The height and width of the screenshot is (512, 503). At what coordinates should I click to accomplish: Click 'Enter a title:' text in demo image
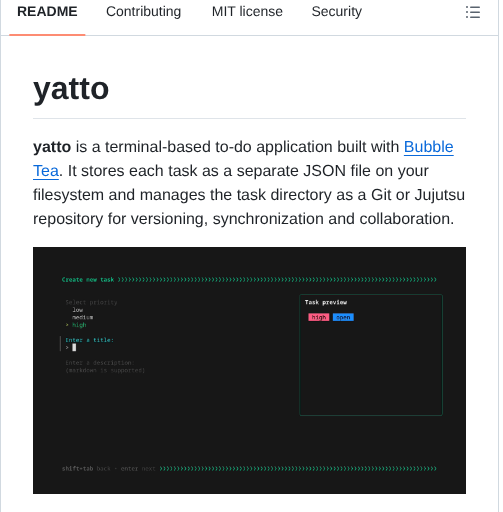coord(89,340)
